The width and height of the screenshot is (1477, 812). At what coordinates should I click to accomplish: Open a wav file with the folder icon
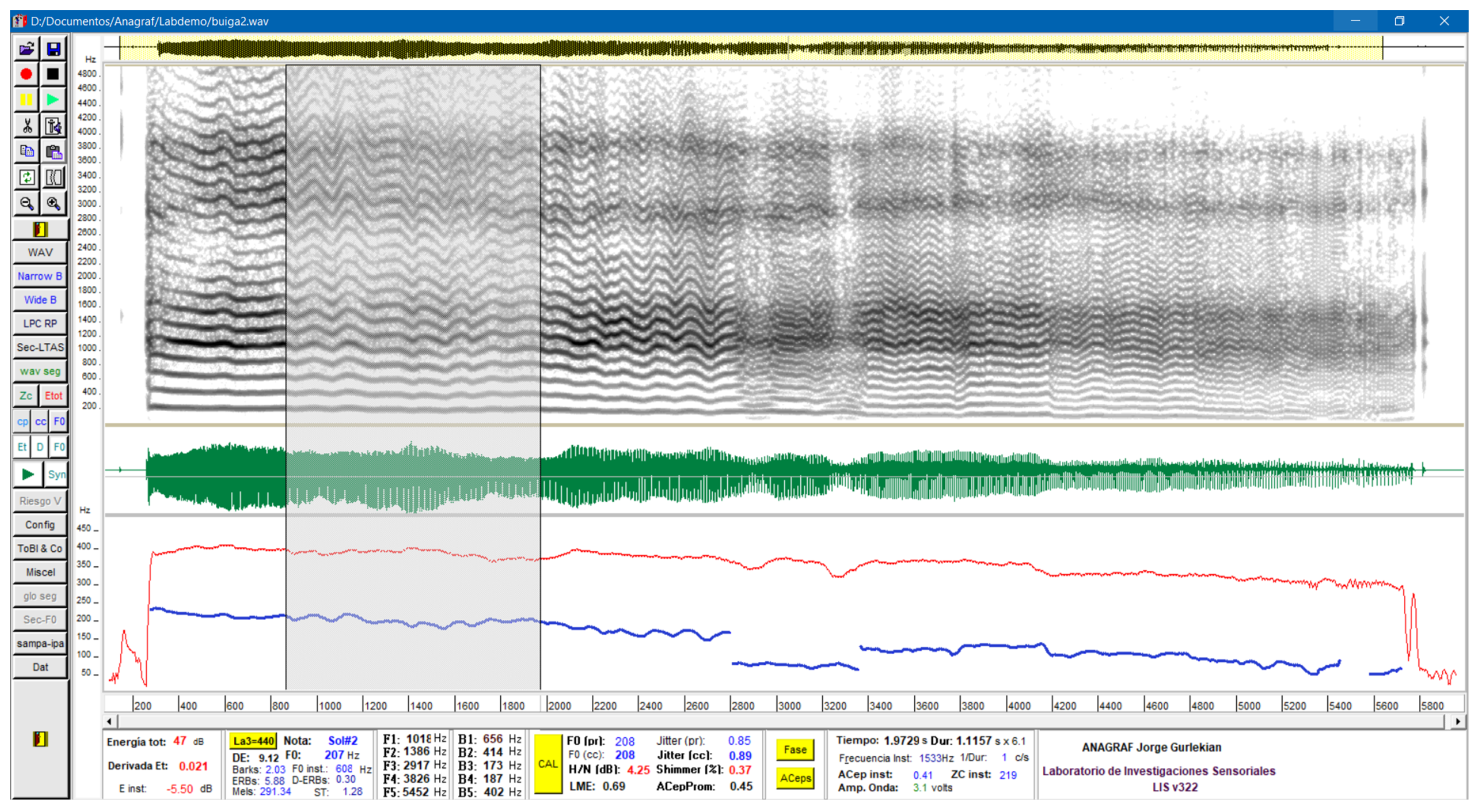(x=26, y=49)
